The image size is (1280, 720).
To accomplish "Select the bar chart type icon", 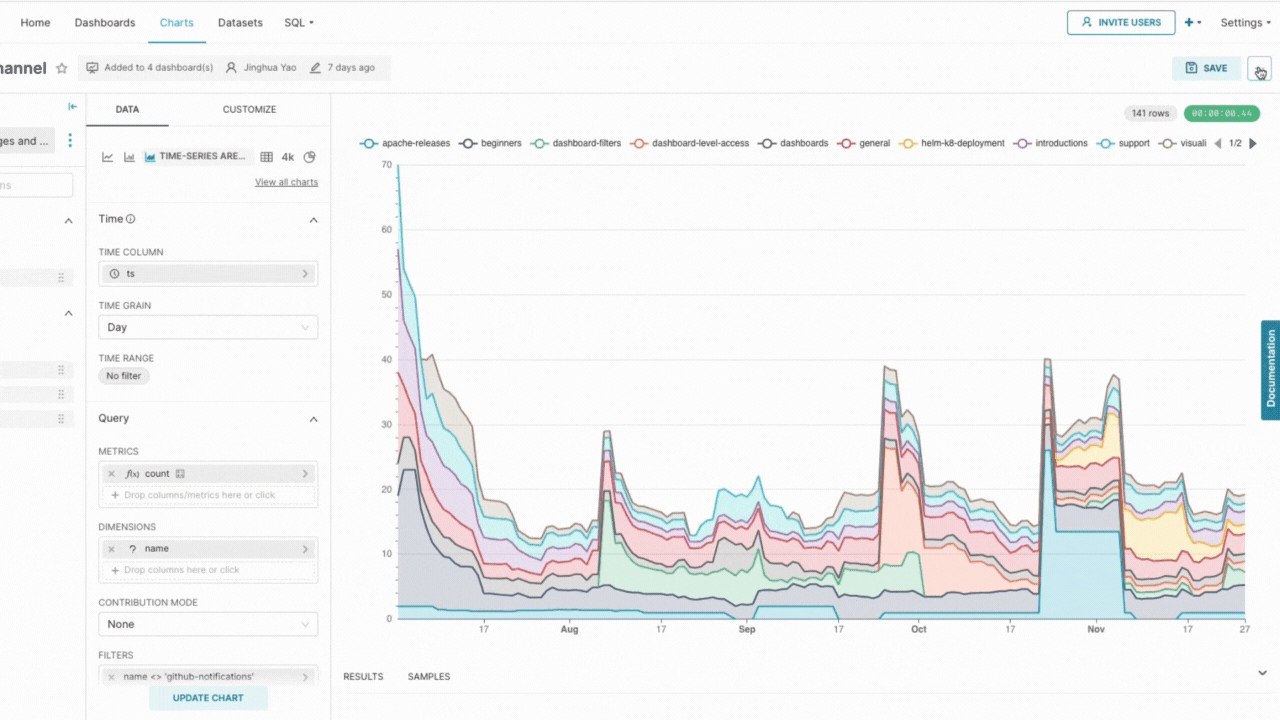I will pyautogui.click(x=129, y=157).
